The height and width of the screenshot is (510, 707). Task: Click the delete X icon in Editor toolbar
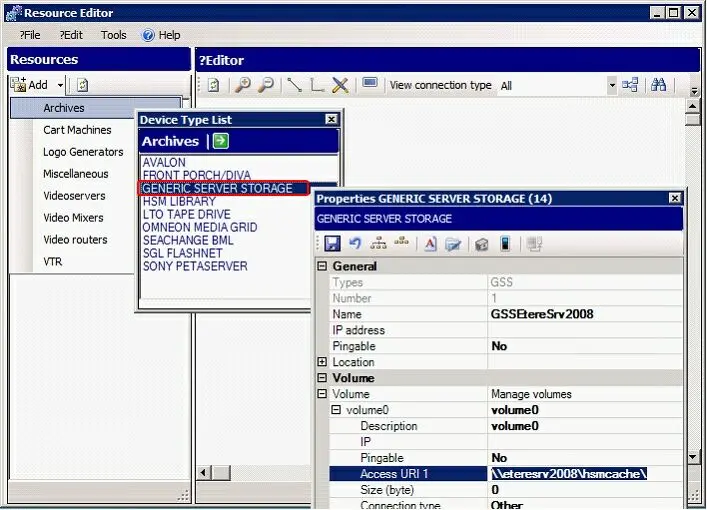[340, 86]
